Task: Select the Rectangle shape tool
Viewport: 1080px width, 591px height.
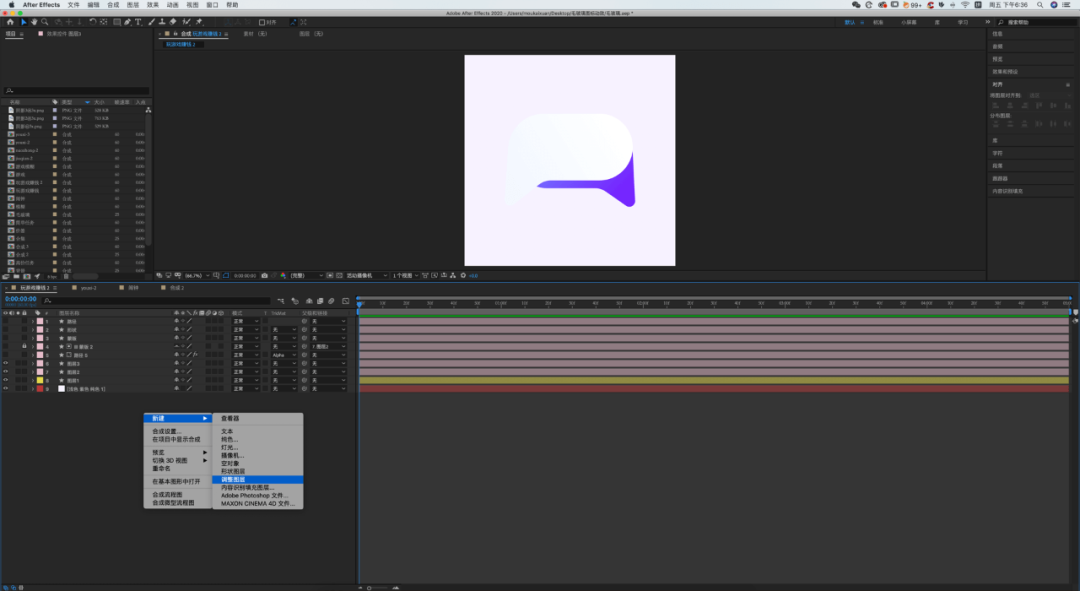Action: (117, 22)
